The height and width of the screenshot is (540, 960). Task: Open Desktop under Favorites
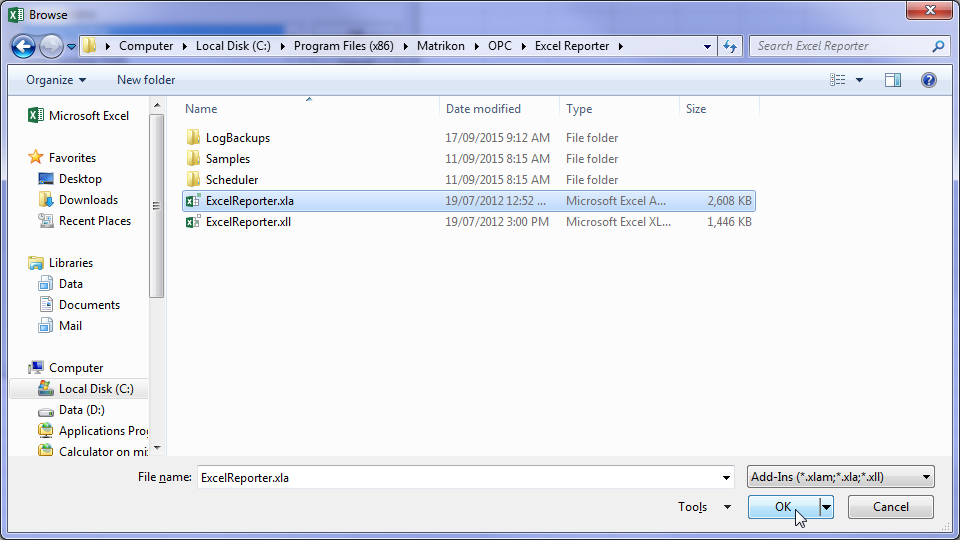[x=70, y=179]
